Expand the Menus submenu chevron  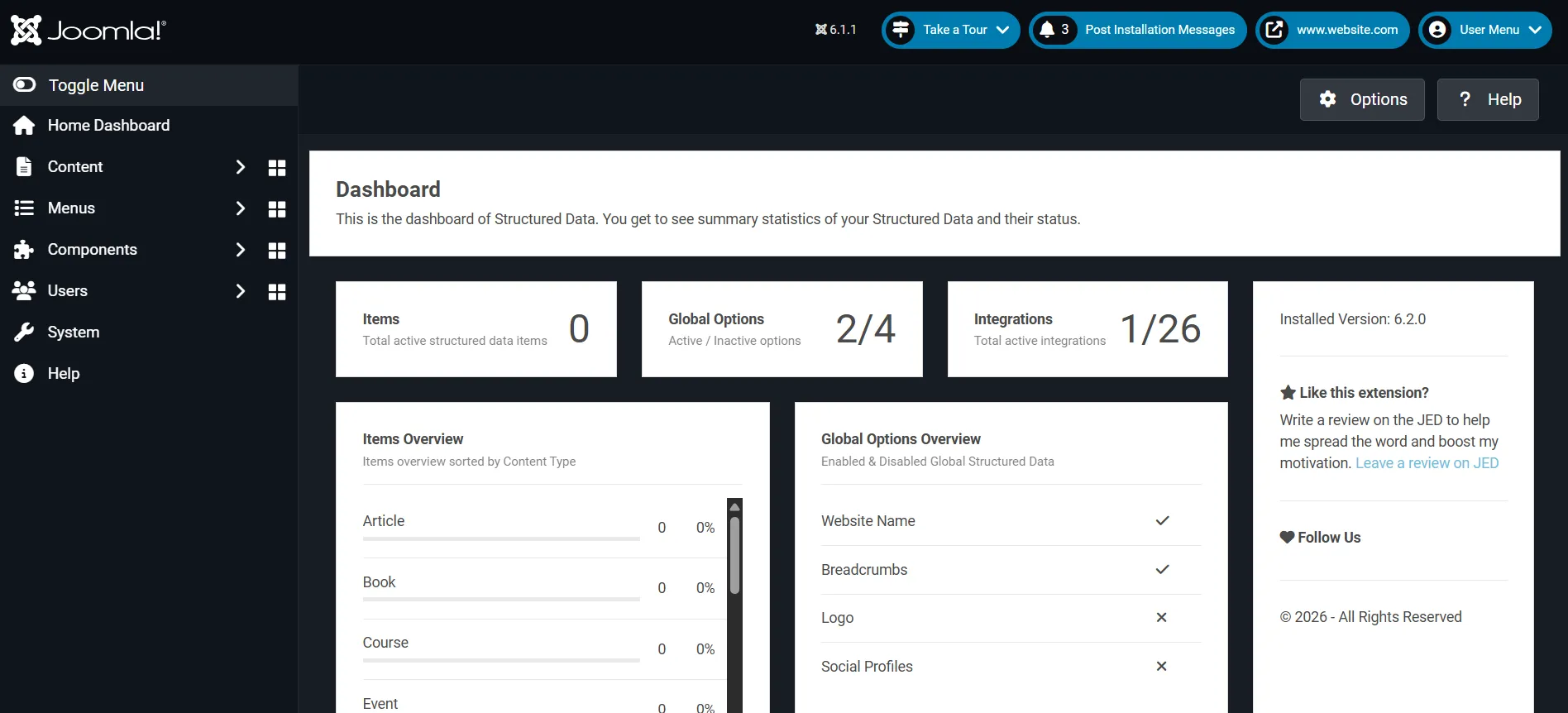tap(240, 208)
